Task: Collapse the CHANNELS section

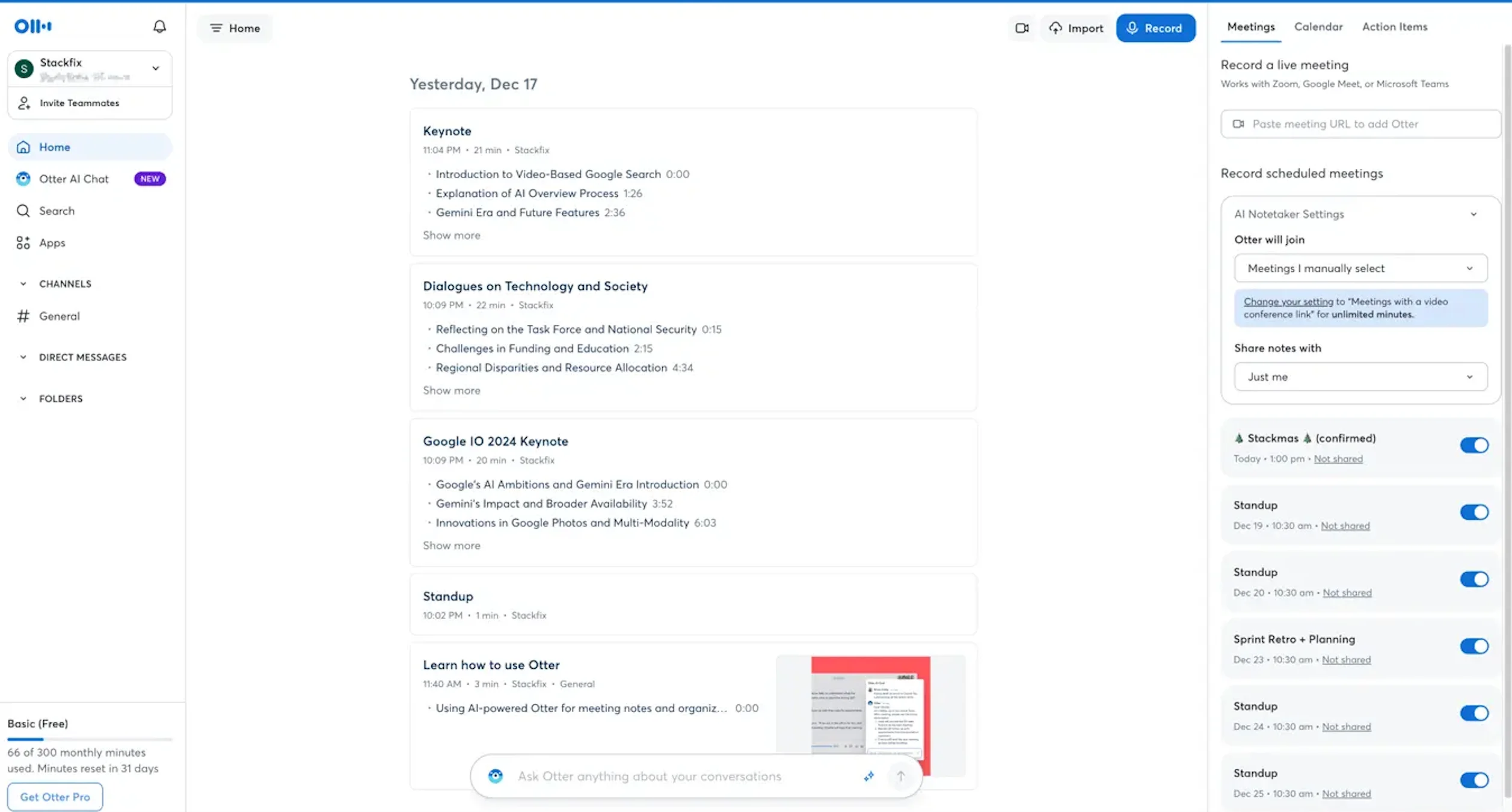Action: point(23,284)
